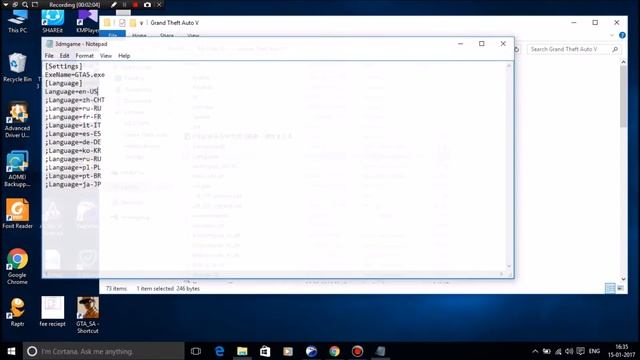Open File Explorer from the taskbar
This screenshot has height=360, width=640.
pyautogui.click(x=242, y=351)
